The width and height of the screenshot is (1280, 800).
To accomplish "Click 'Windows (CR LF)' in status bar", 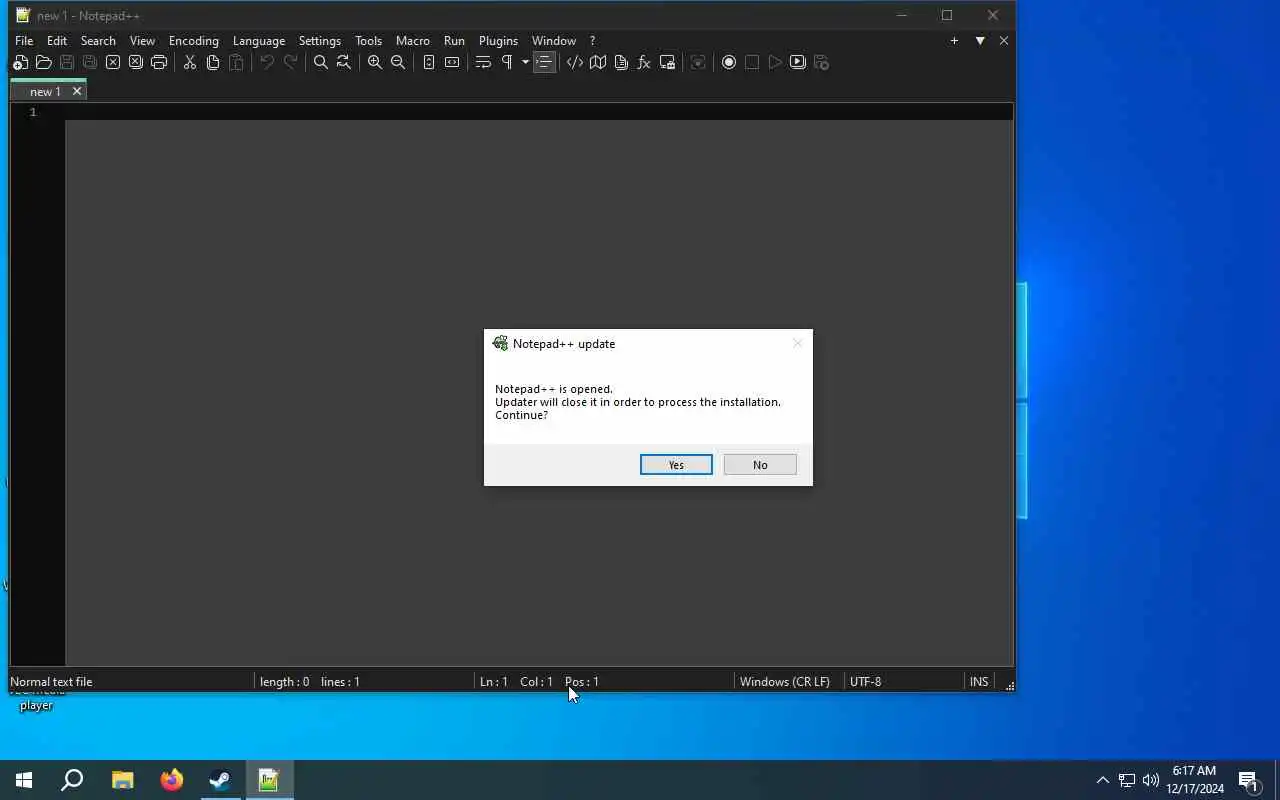I will tap(785, 681).
